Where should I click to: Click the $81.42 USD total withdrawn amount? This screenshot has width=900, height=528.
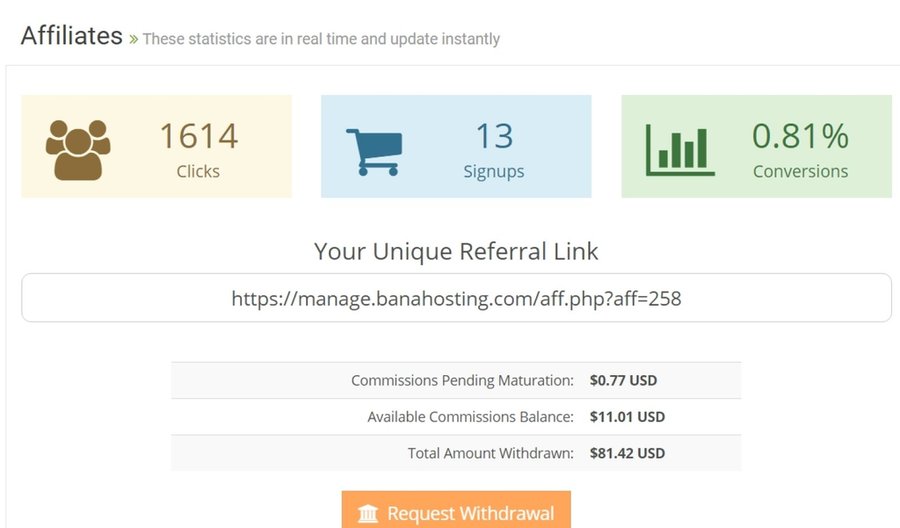click(x=627, y=453)
